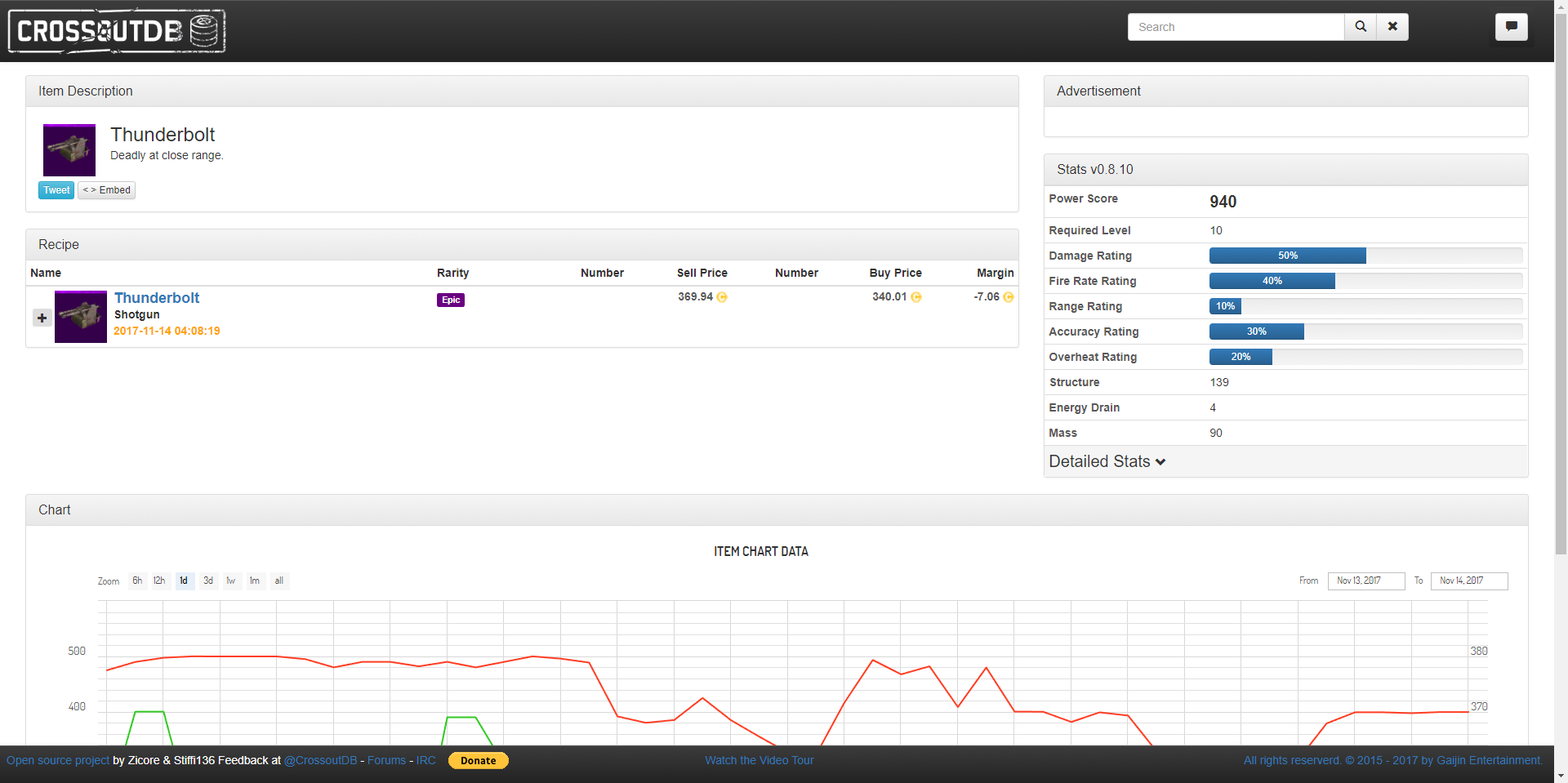Click the Fire Rate Rating 40% bar
The image size is (1568, 783).
click(1272, 281)
